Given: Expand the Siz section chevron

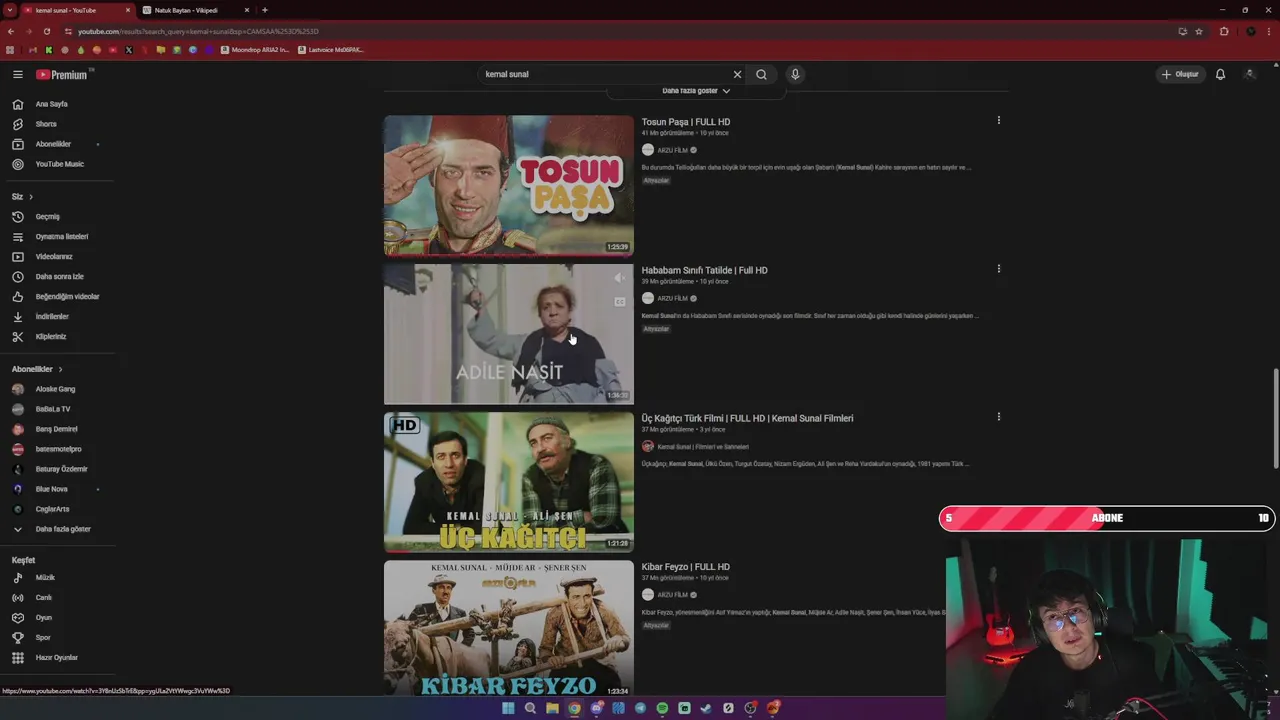Looking at the screenshot, I should pyautogui.click(x=31, y=197).
